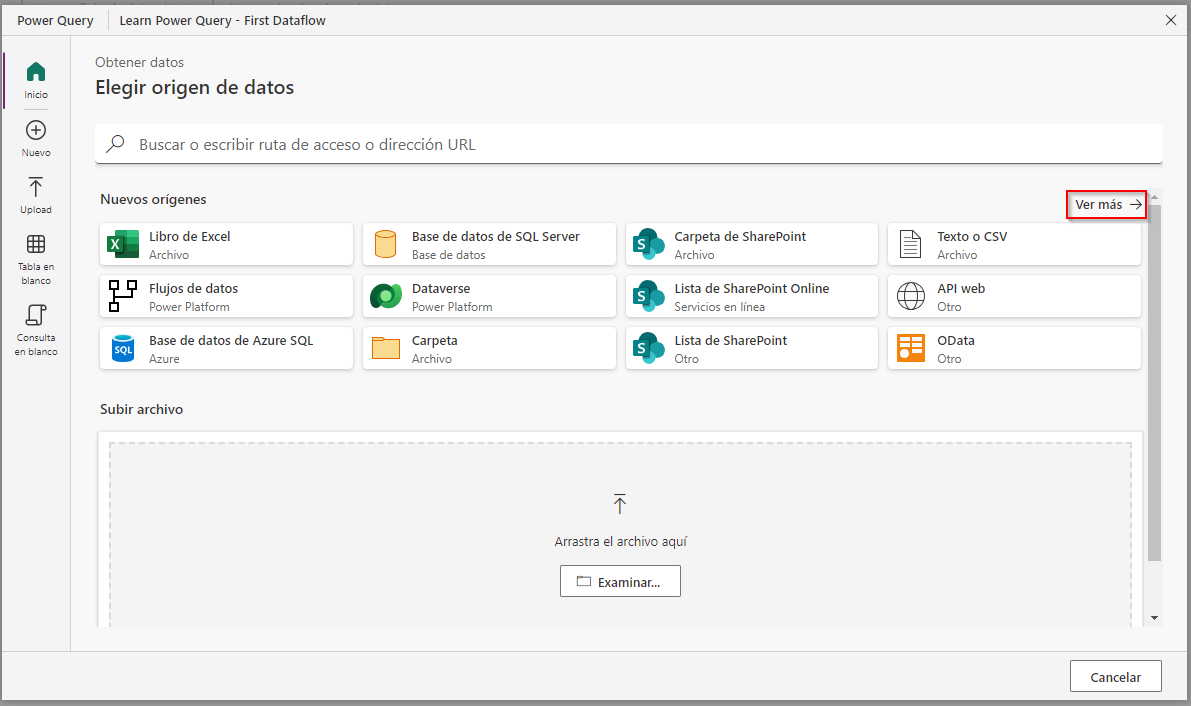
Task: Click the Cancelar button
Action: [x=1116, y=676]
